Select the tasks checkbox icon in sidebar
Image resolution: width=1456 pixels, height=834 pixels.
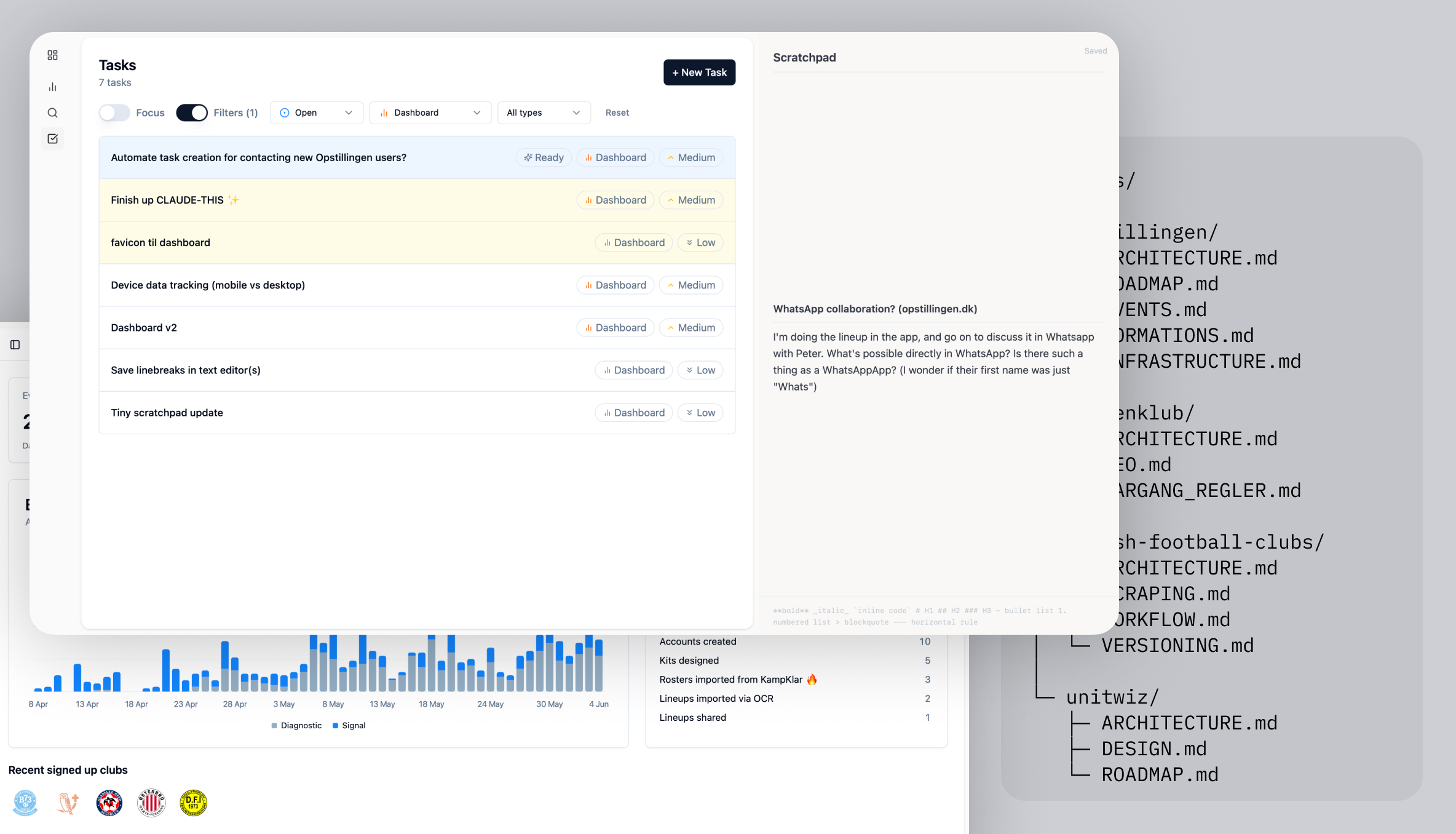[x=52, y=139]
